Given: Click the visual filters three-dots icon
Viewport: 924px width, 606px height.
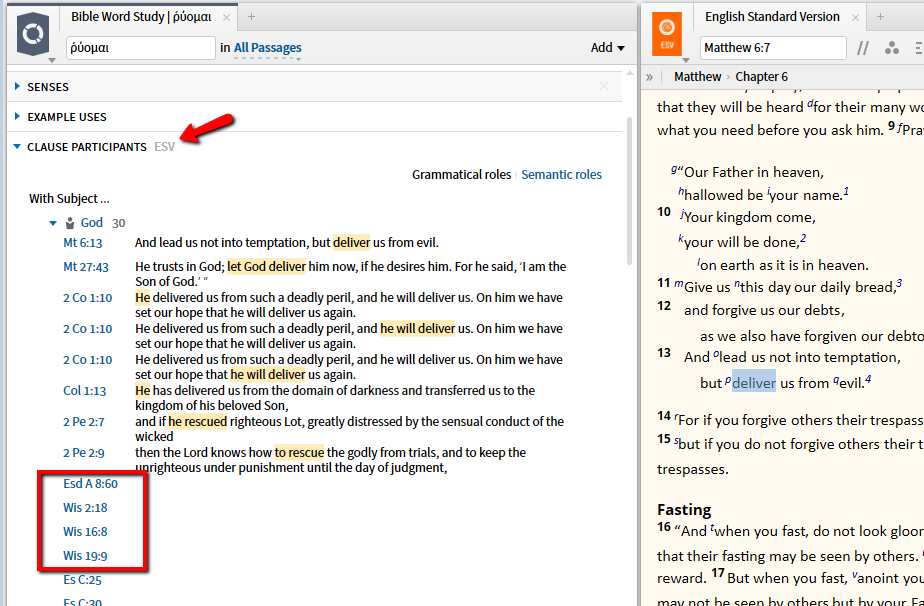Looking at the screenshot, I should point(892,48).
